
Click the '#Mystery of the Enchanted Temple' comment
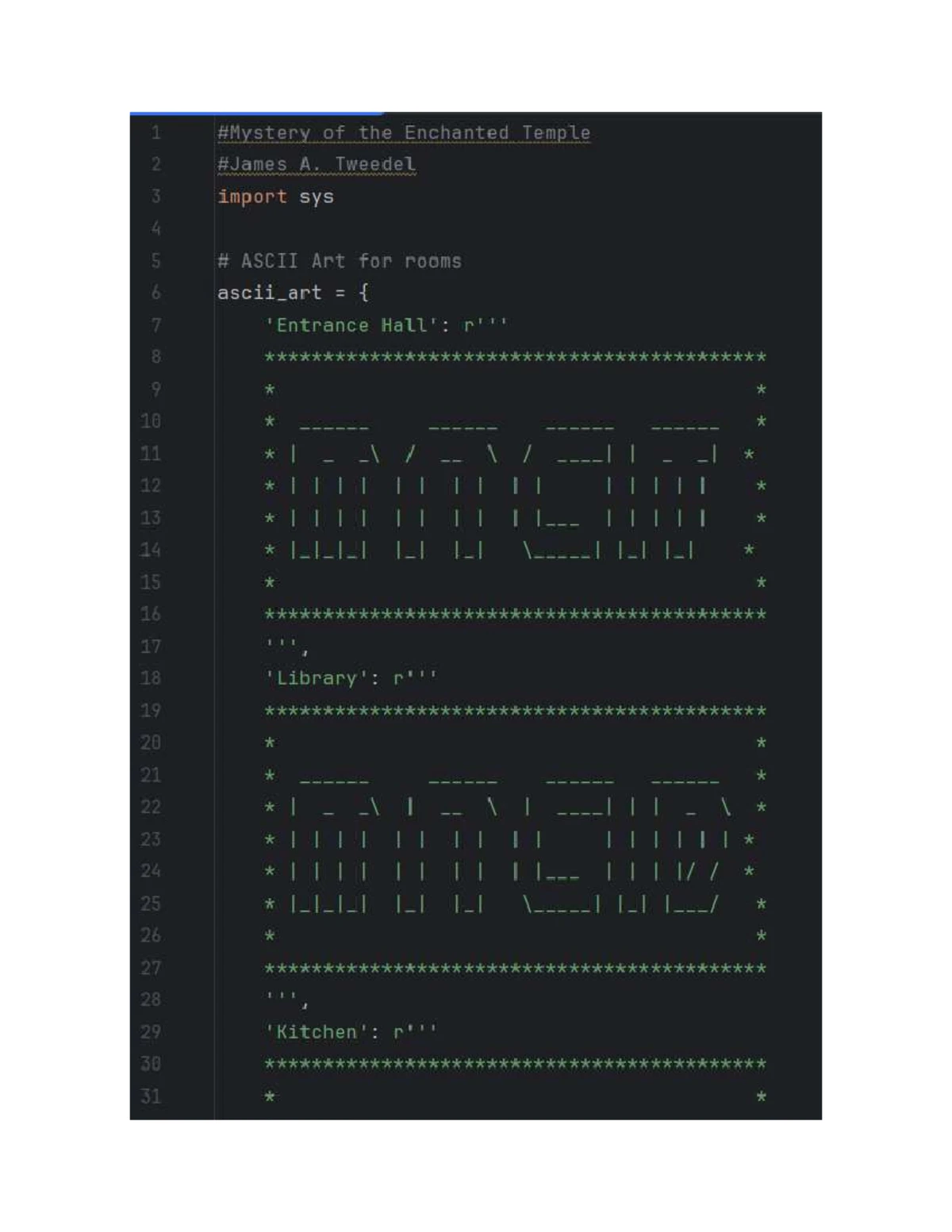pos(404,132)
